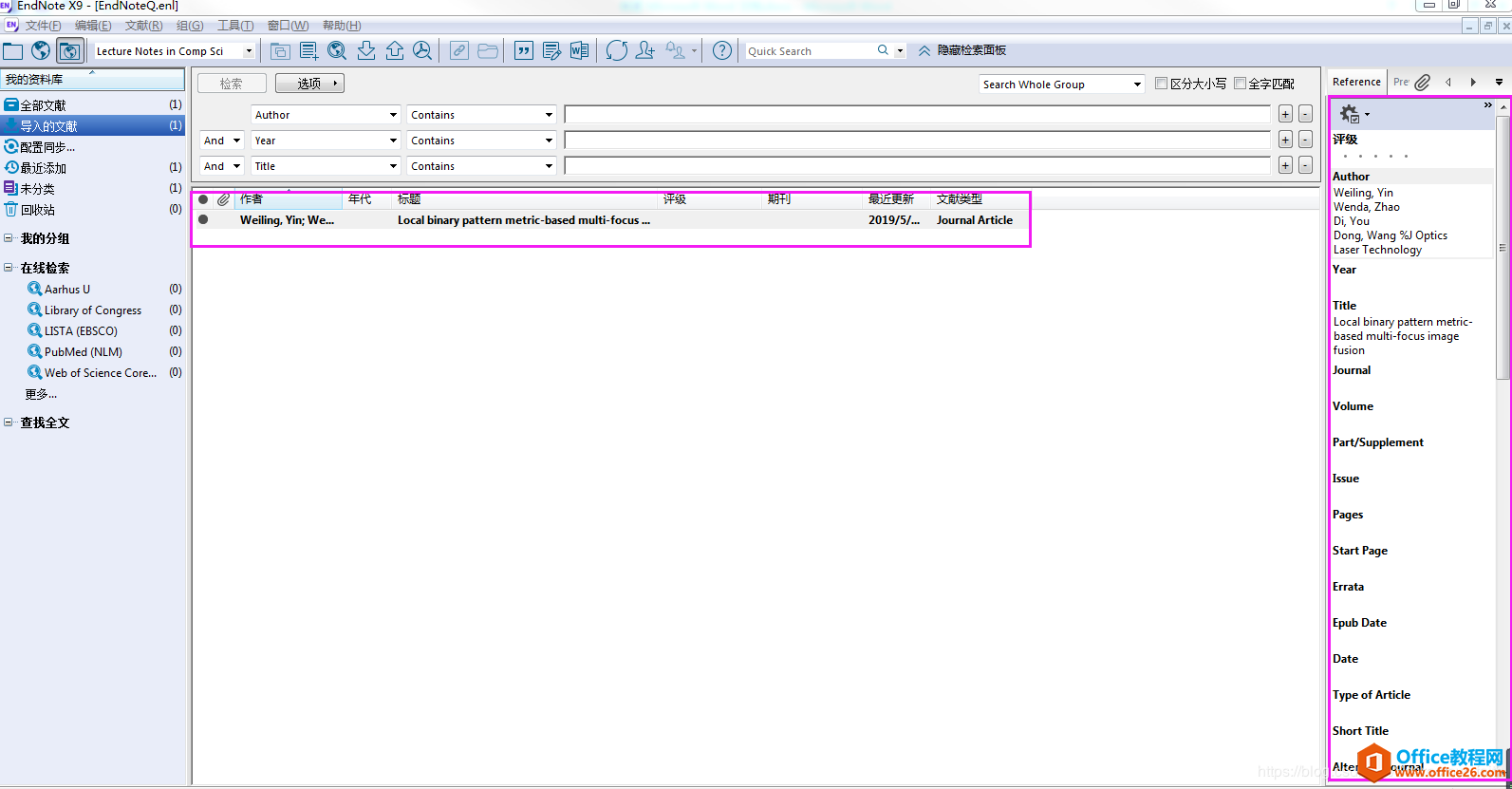Open the 文献(R) menu
The height and width of the screenshot is (789, 1512).
pos(143,26)
